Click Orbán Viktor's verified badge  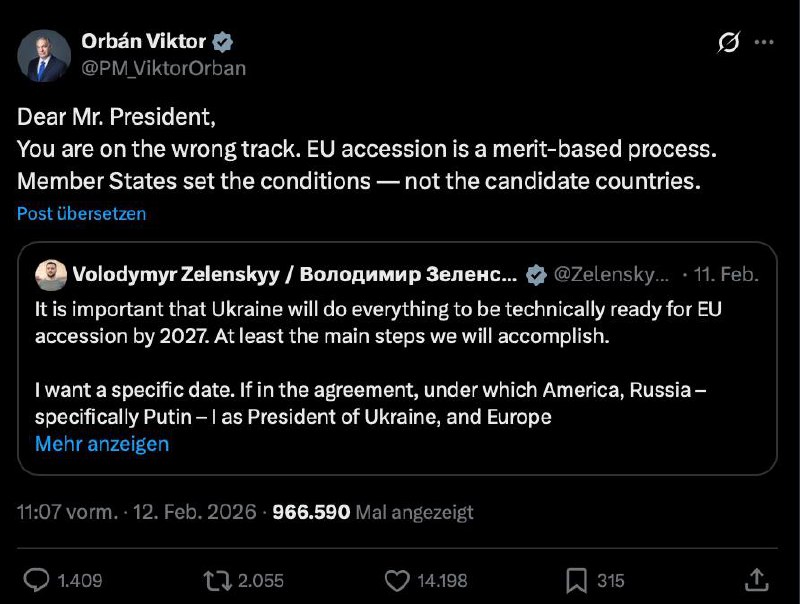223,42
